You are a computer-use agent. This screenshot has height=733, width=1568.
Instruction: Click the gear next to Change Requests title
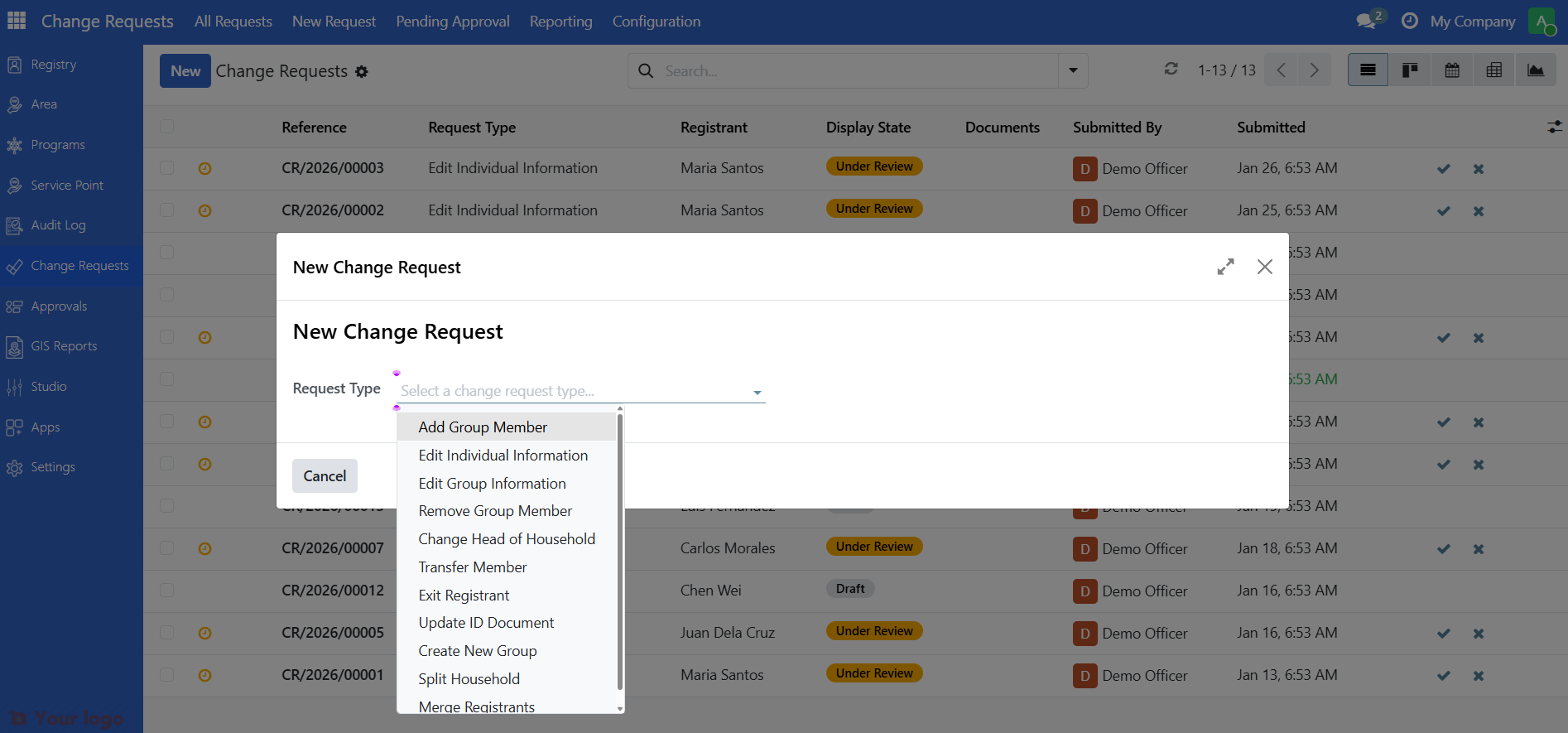[362, 72]
